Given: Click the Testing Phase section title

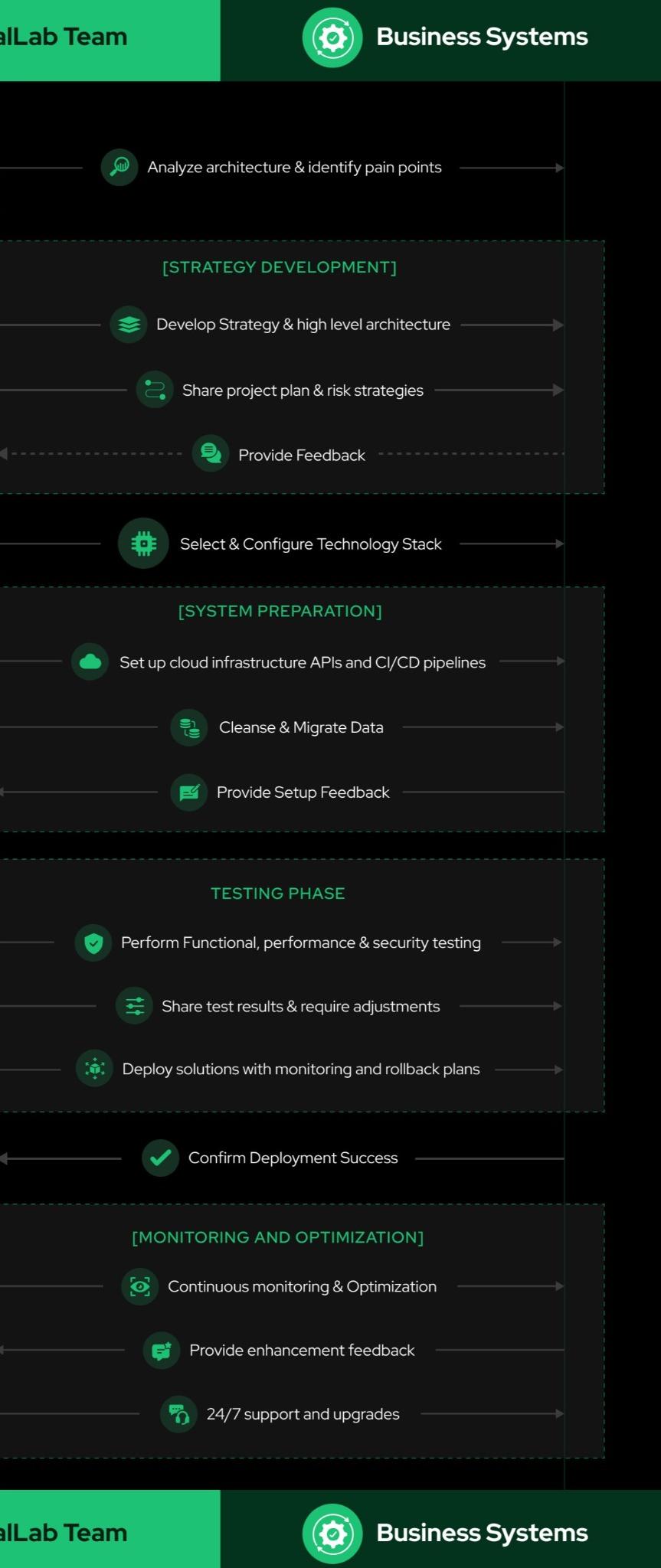Looking at the screenshot, I should tap(278, 893).
